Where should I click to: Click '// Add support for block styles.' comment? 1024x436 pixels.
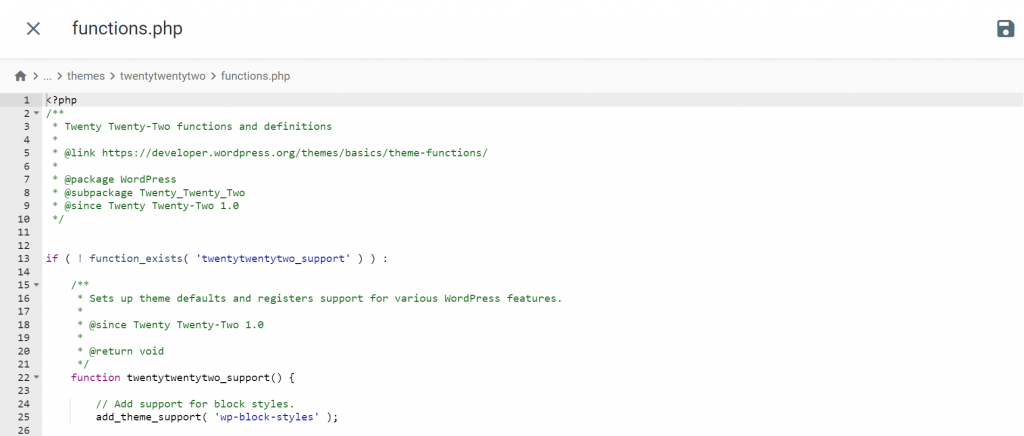195,404
